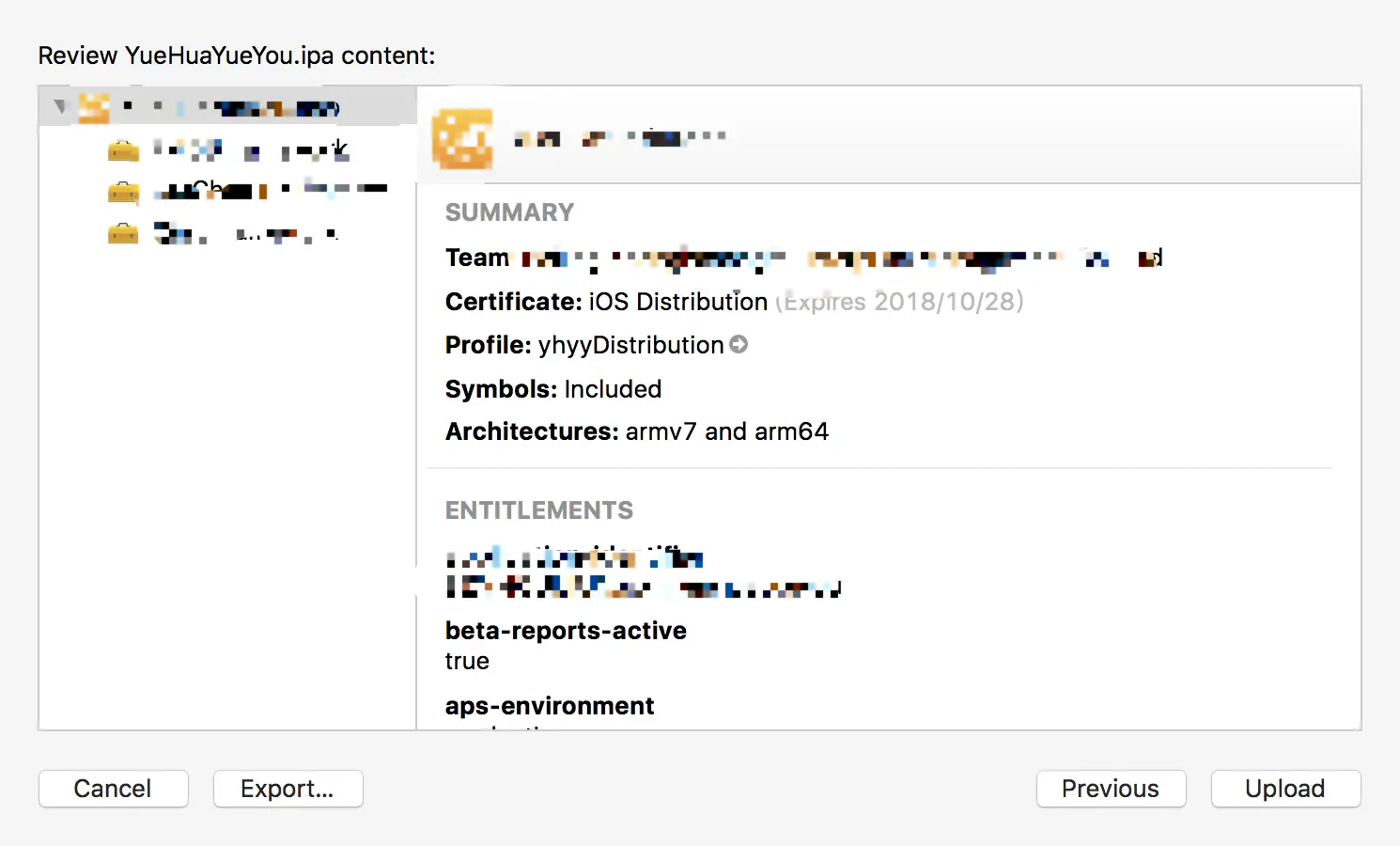Image resolution: width=1400 pixels, height=846 pixels.
Task: Click the Architectures armv7 and arm64 line
Action: tap(637, 431)
